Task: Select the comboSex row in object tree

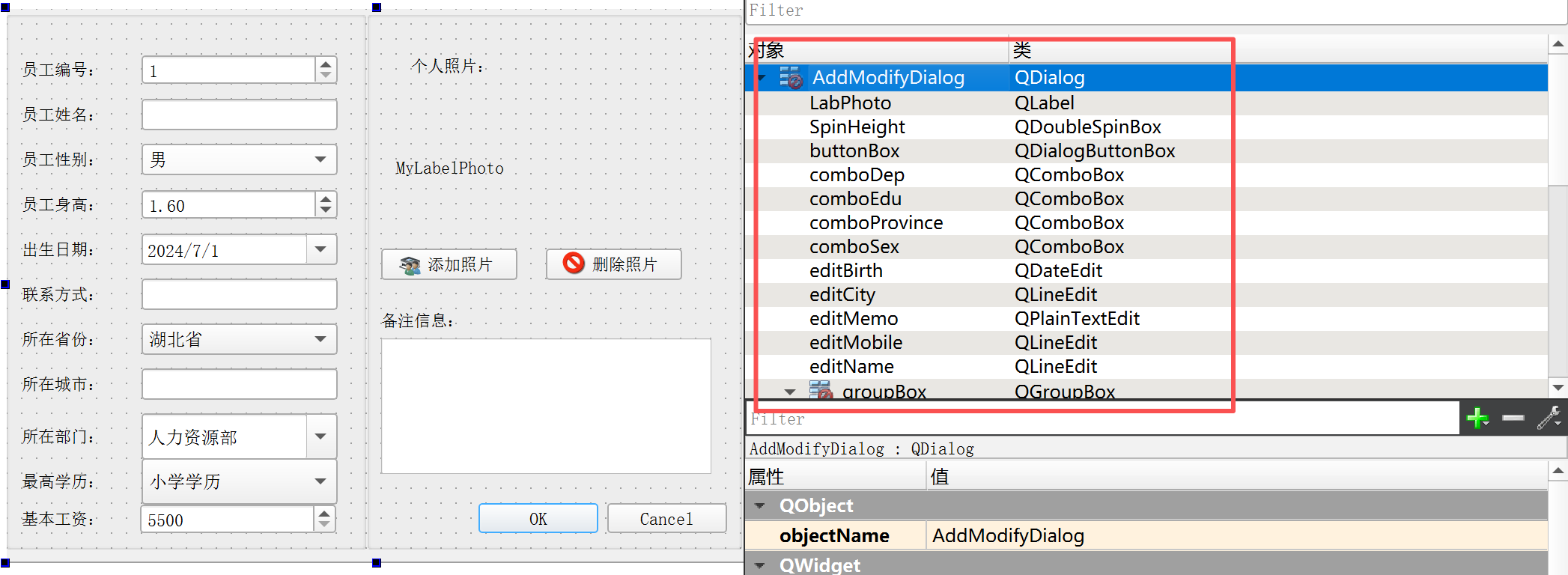Action: click(1146, 246)
